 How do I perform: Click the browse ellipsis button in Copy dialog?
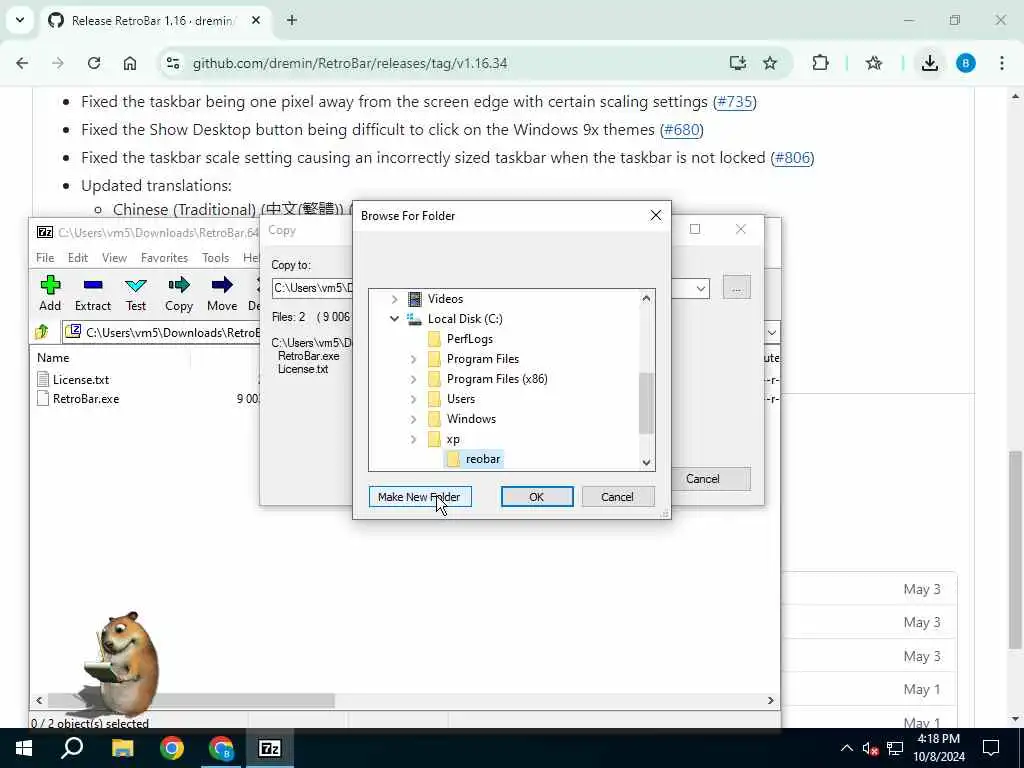pos(737,288)
